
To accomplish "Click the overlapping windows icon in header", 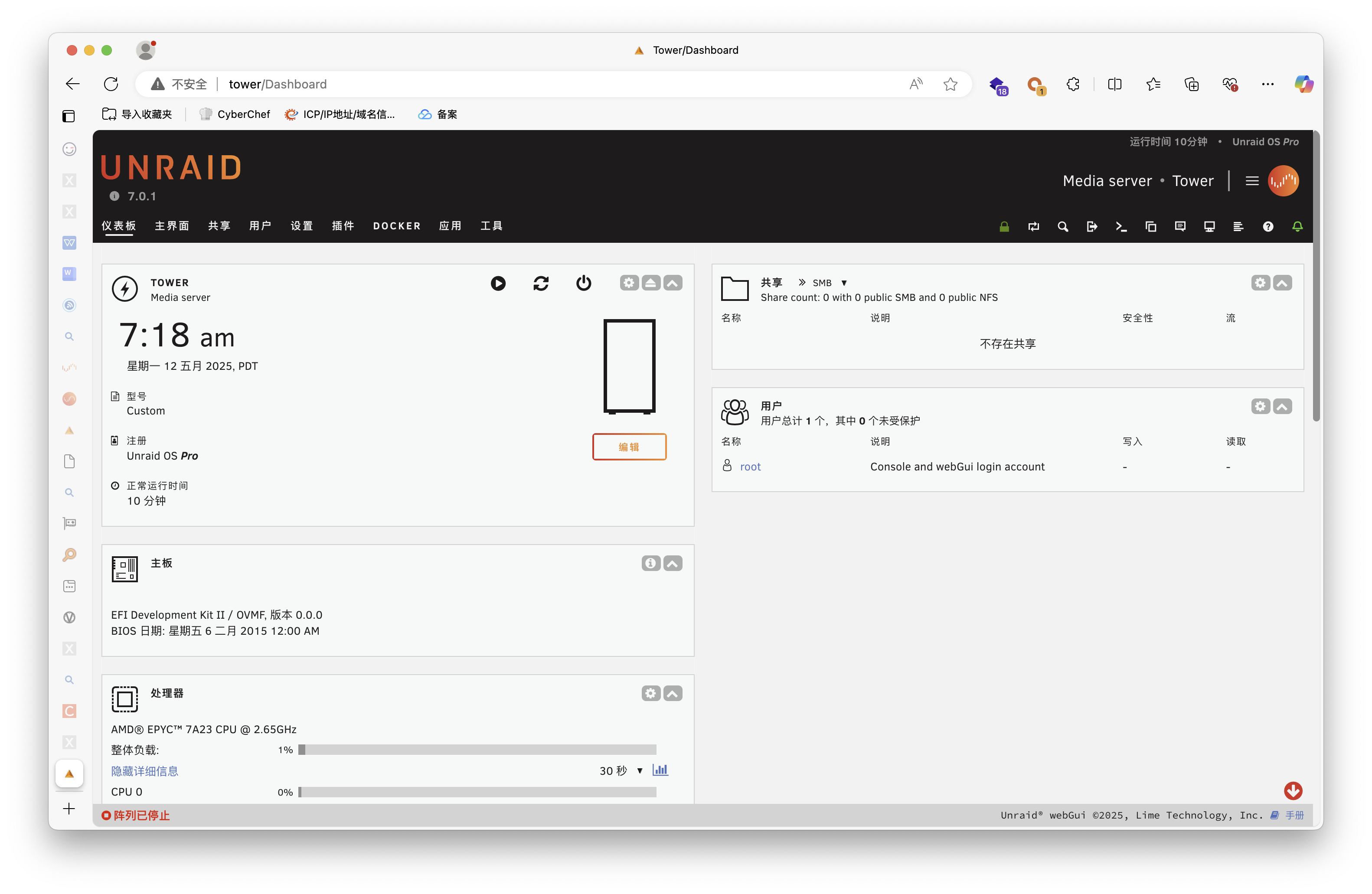I will 1151,226.
